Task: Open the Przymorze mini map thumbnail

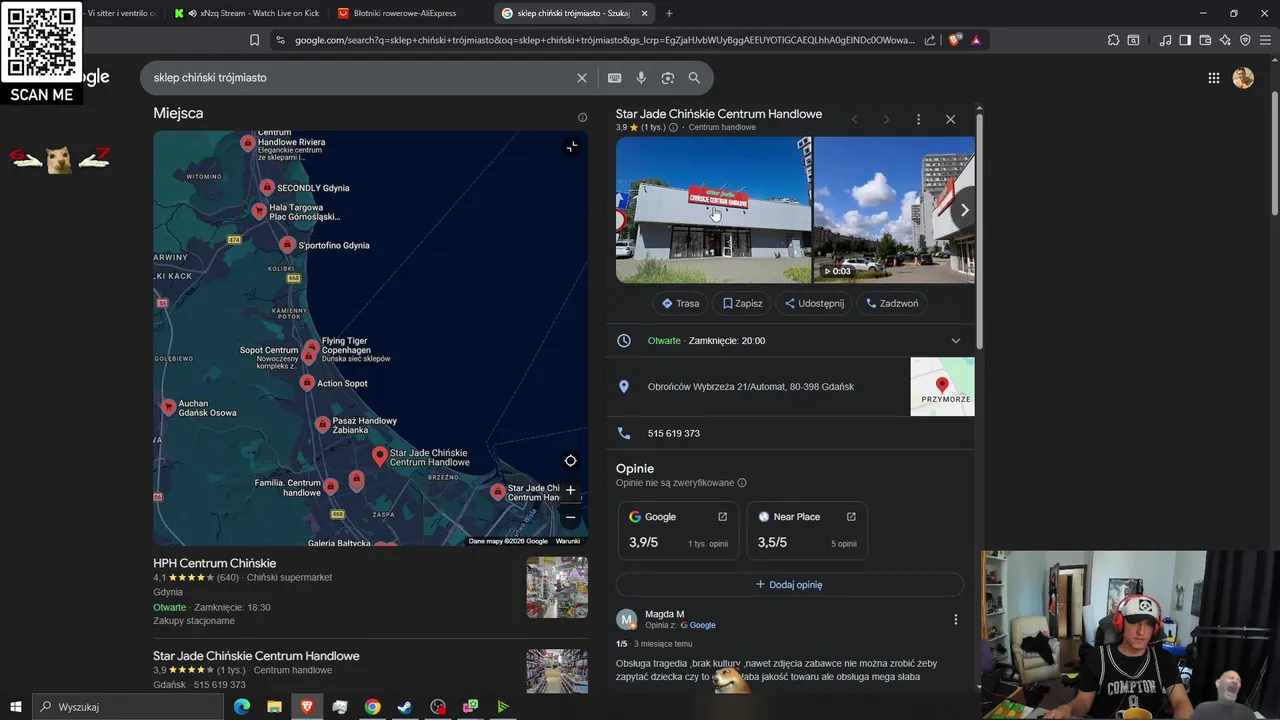Action: click(942, 387)
